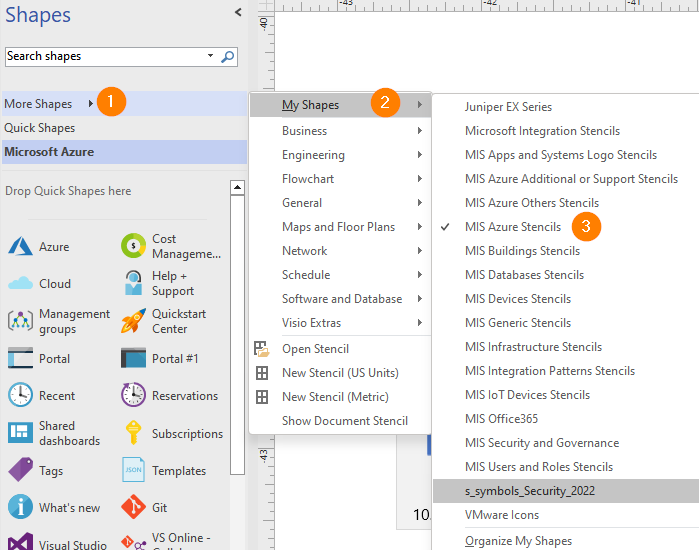Expand the Business submenu
This screenshot has height=550, width=699.
[419, 131]
